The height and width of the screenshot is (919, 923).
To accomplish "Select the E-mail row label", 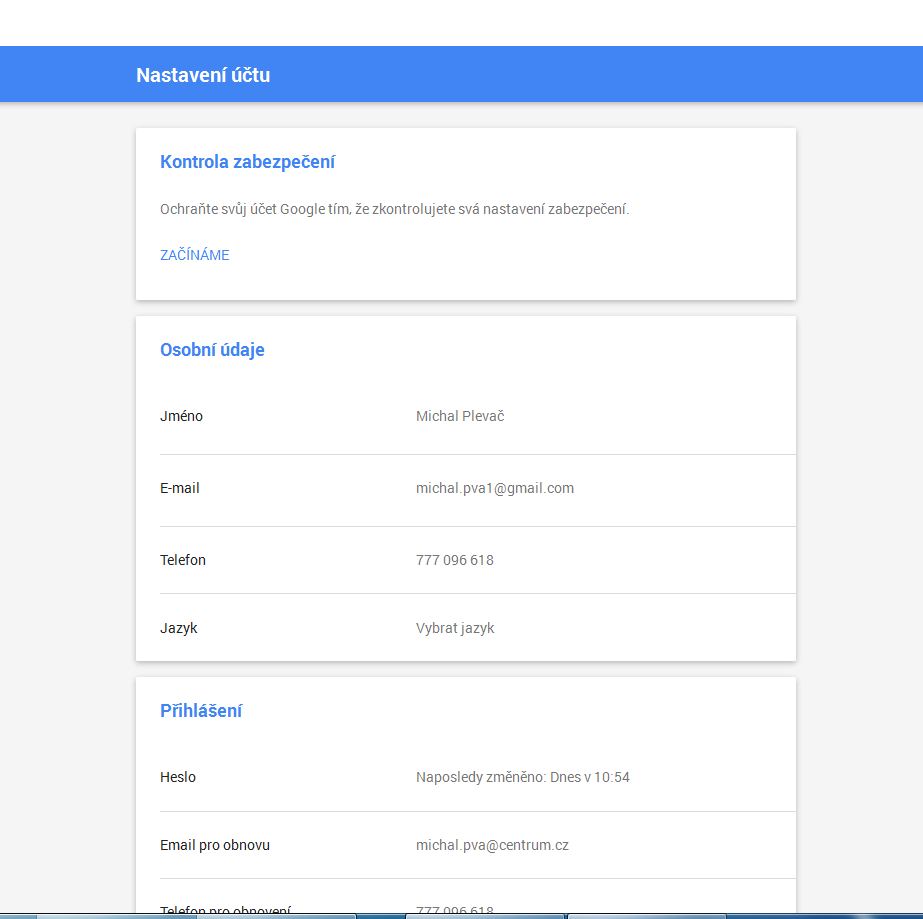I will (180, 488).
